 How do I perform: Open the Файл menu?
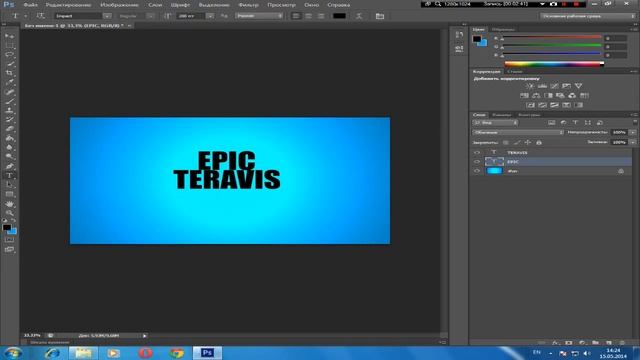(30, 5)
